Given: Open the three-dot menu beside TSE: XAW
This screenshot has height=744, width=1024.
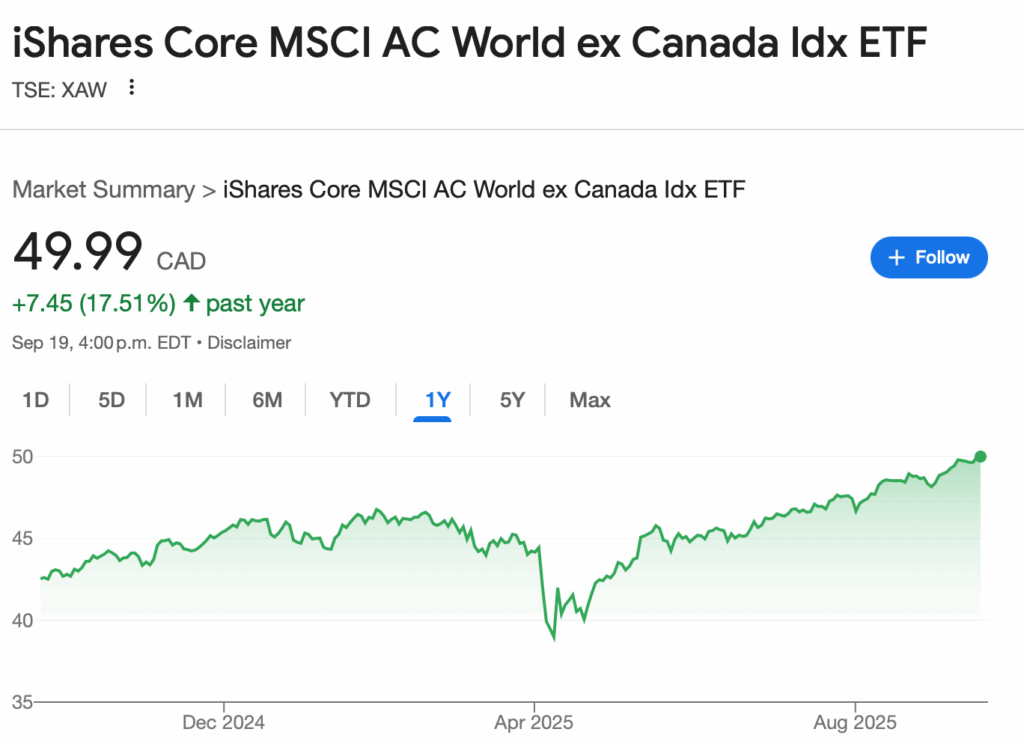Looking at the screenshot, I should pyautogui.click(x=131, y=88).
